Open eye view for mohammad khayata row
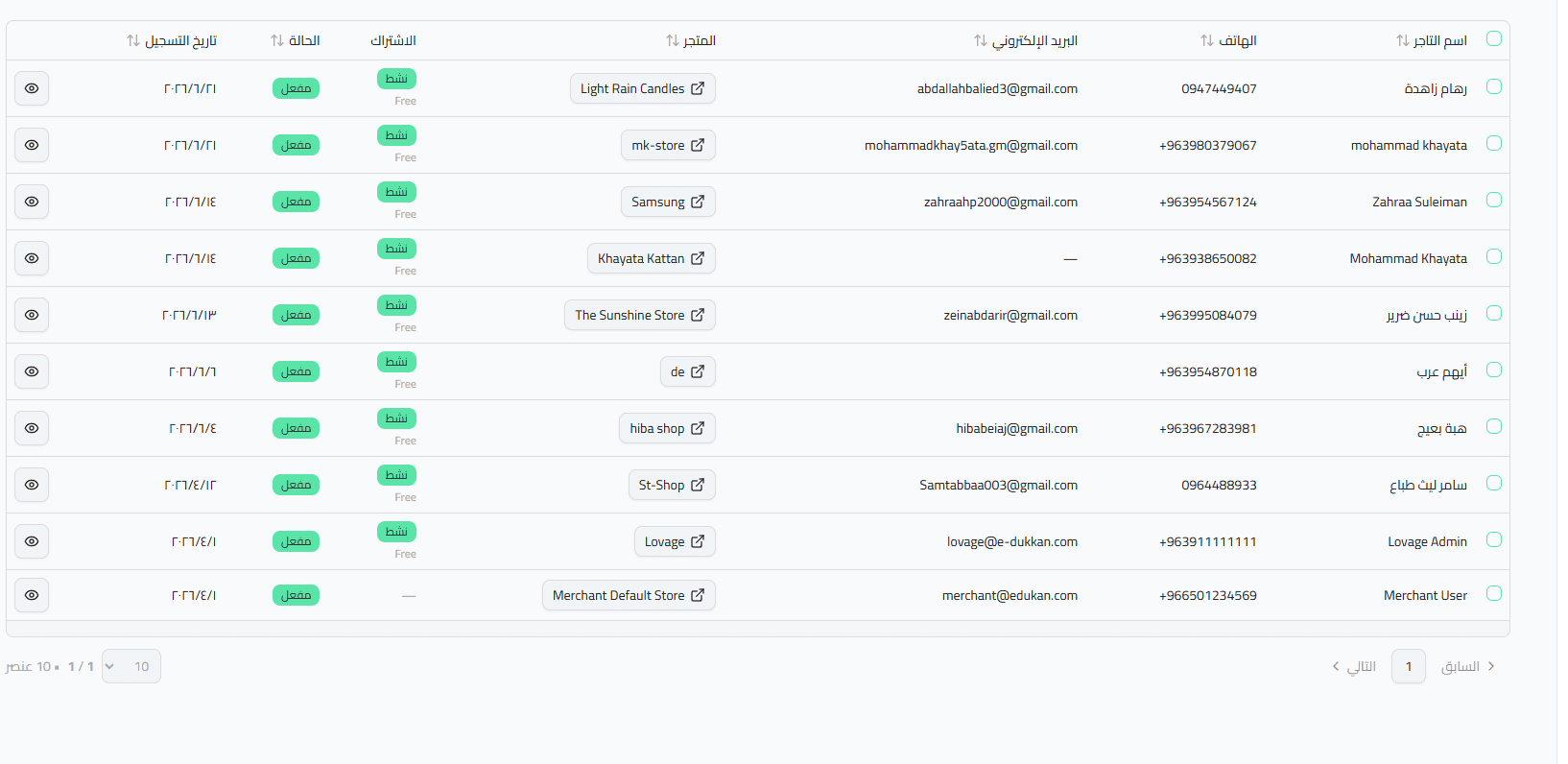Screen dimensions: 1568x764 pyautogui.click(x=32, y=145)
